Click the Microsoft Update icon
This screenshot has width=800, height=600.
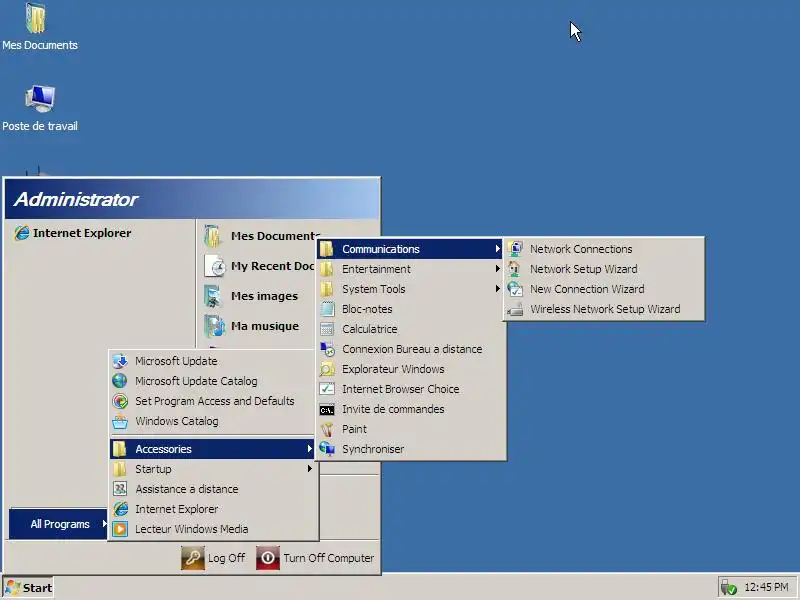tap(120, 361)
